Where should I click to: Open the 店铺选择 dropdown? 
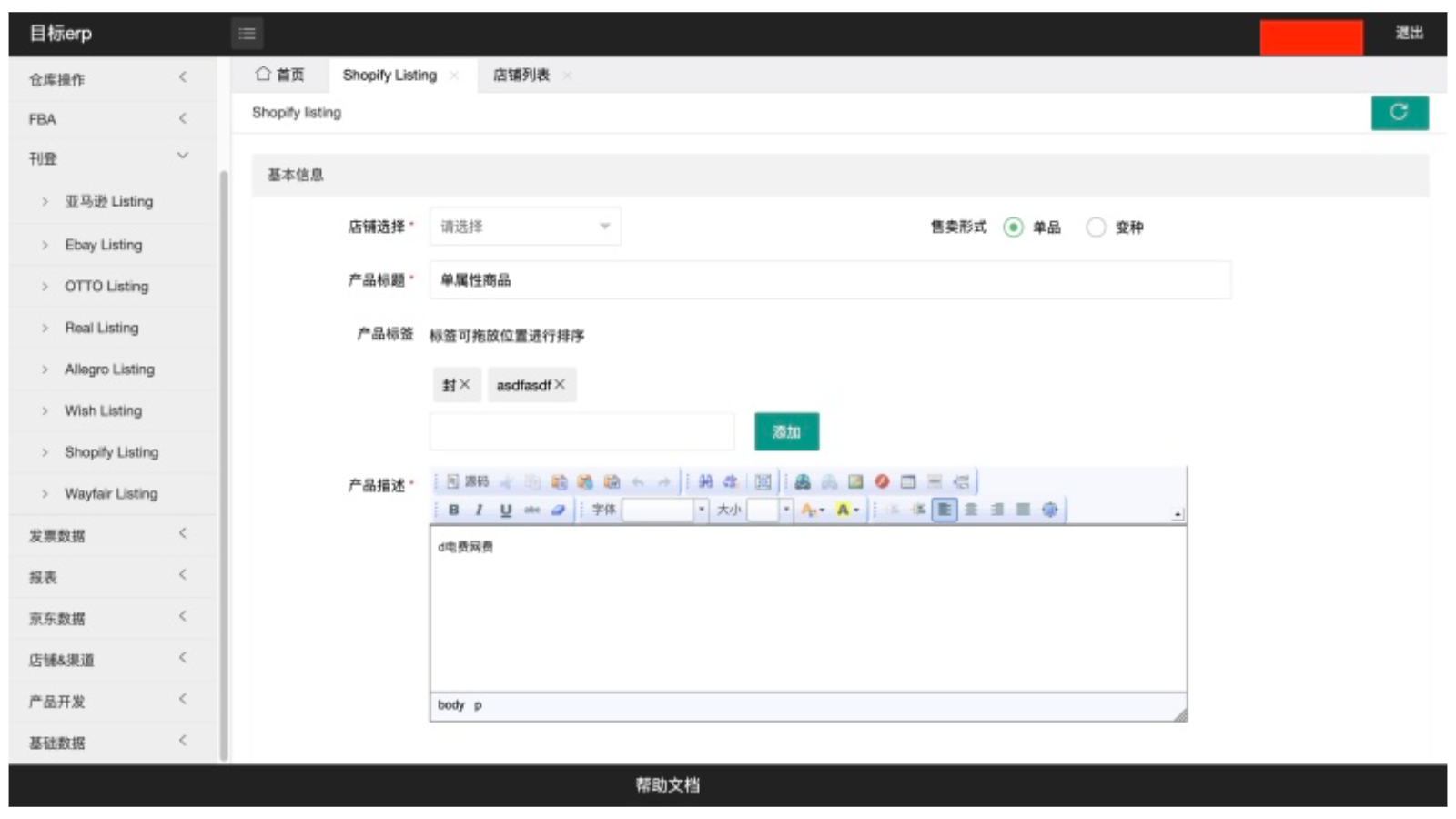coord(525,227)
